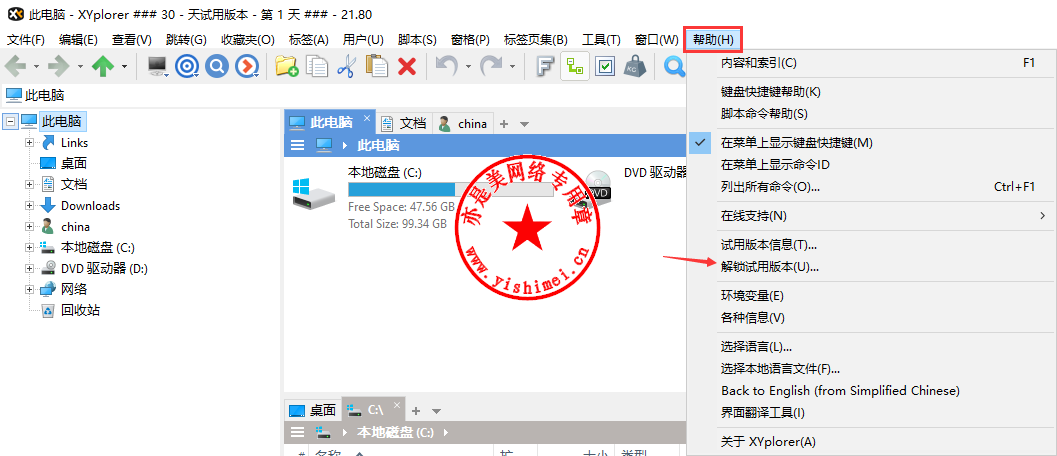Viewport: 1057px width, 456px height.
Task: Open the 工具(T) menu
Action: click(x=601, y=40)
